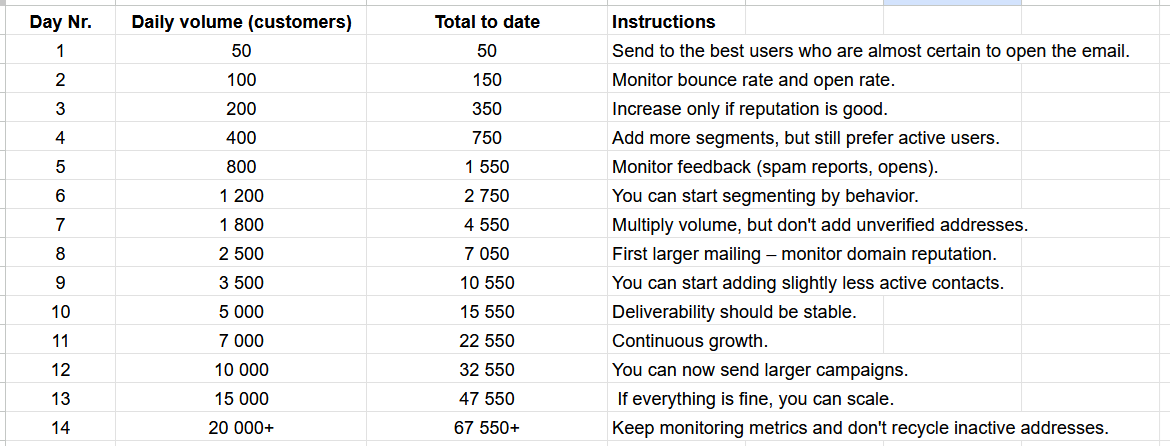Select the total to date cell 67 550+
The width and height of the screenshot is (1170, 446).
click(487, 427)
